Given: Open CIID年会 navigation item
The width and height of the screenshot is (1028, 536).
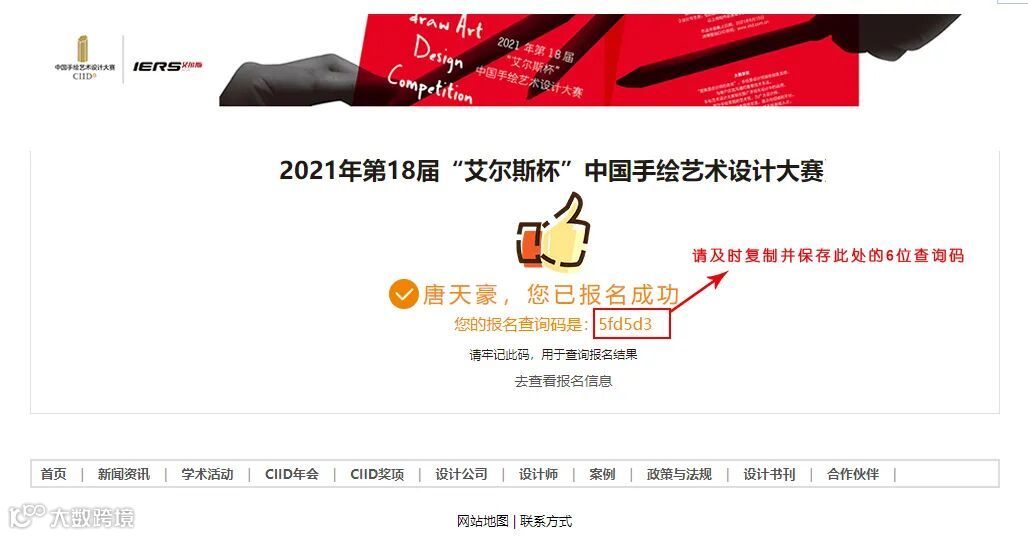Looking at the screenshot, I should [x=292, y=474].
